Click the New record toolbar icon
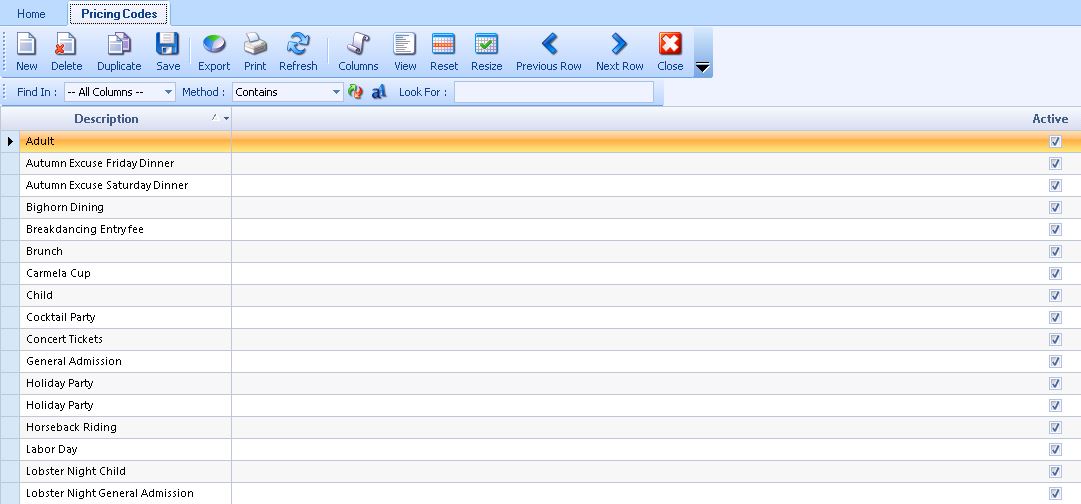 [x=27, y=52]
